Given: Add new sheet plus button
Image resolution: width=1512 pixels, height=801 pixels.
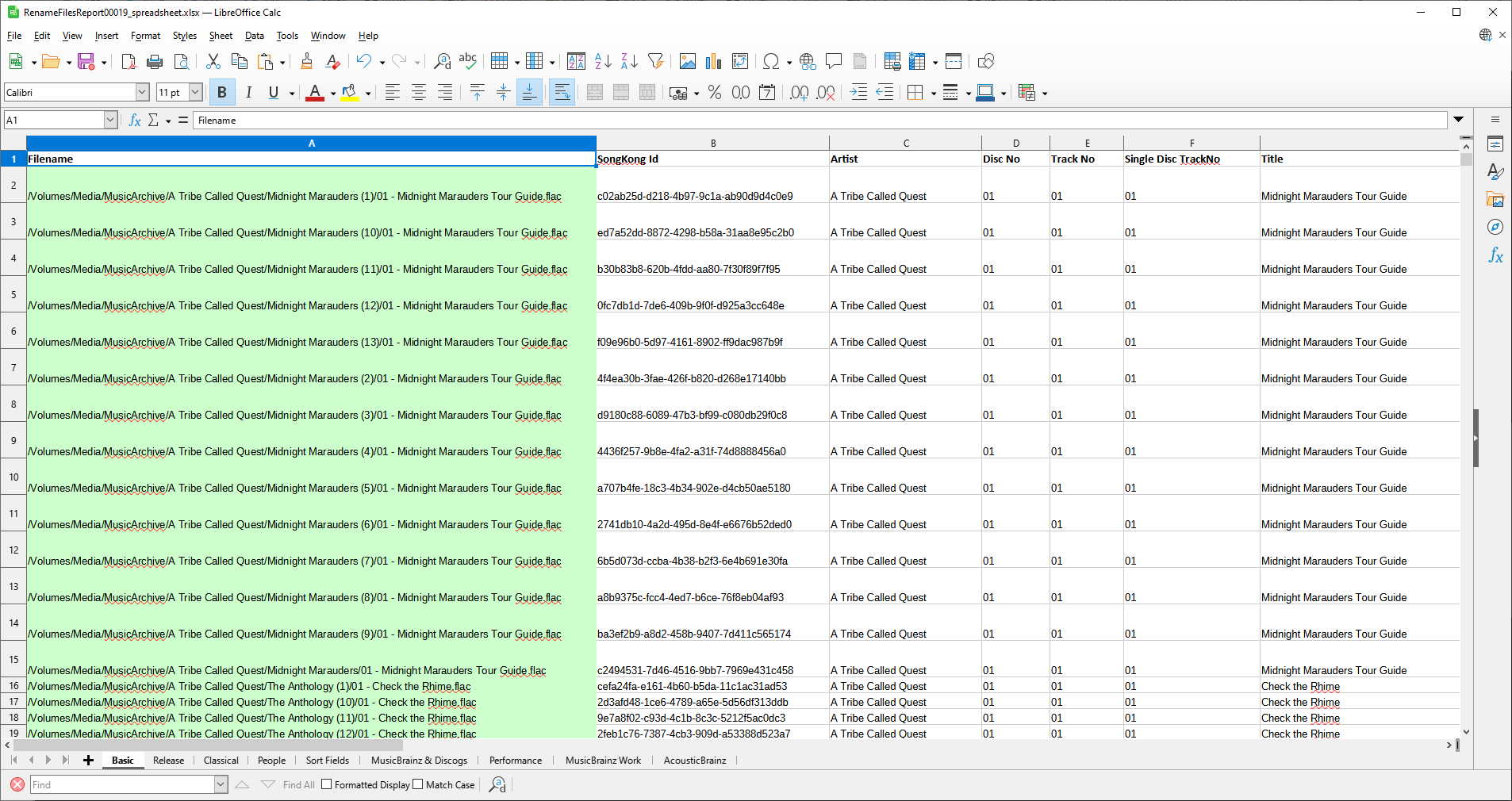Looking at the screenshot, I should click(88, 761).
